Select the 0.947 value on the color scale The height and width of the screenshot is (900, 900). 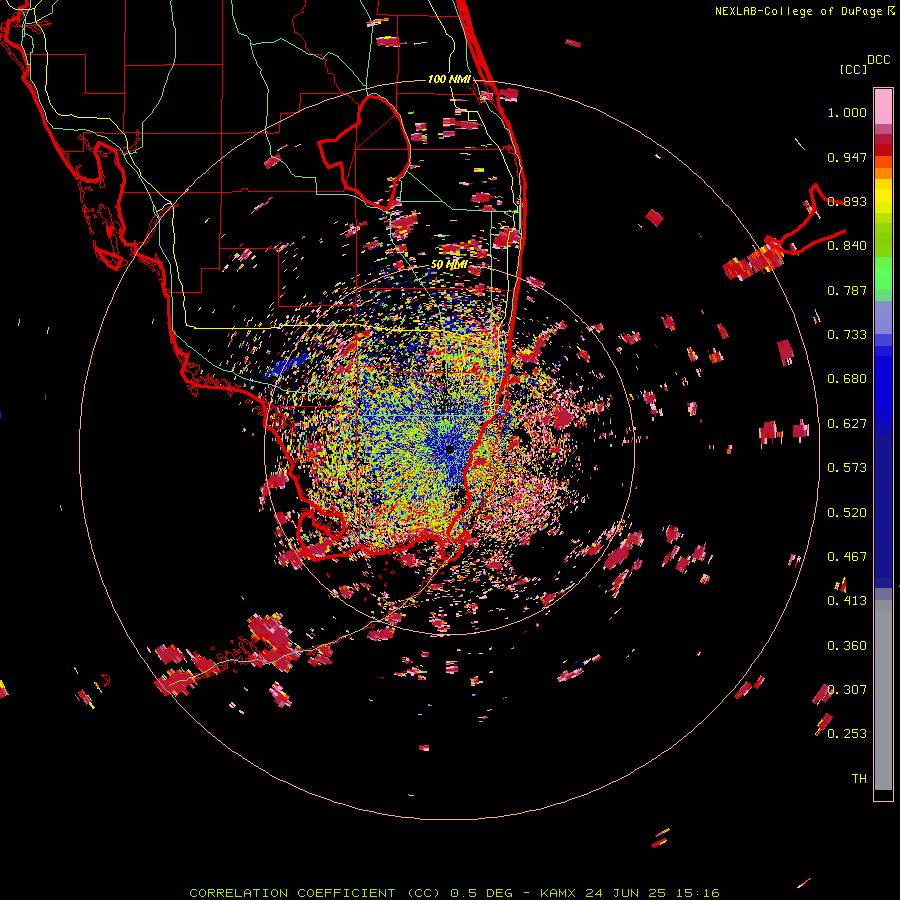click(847, 157)
